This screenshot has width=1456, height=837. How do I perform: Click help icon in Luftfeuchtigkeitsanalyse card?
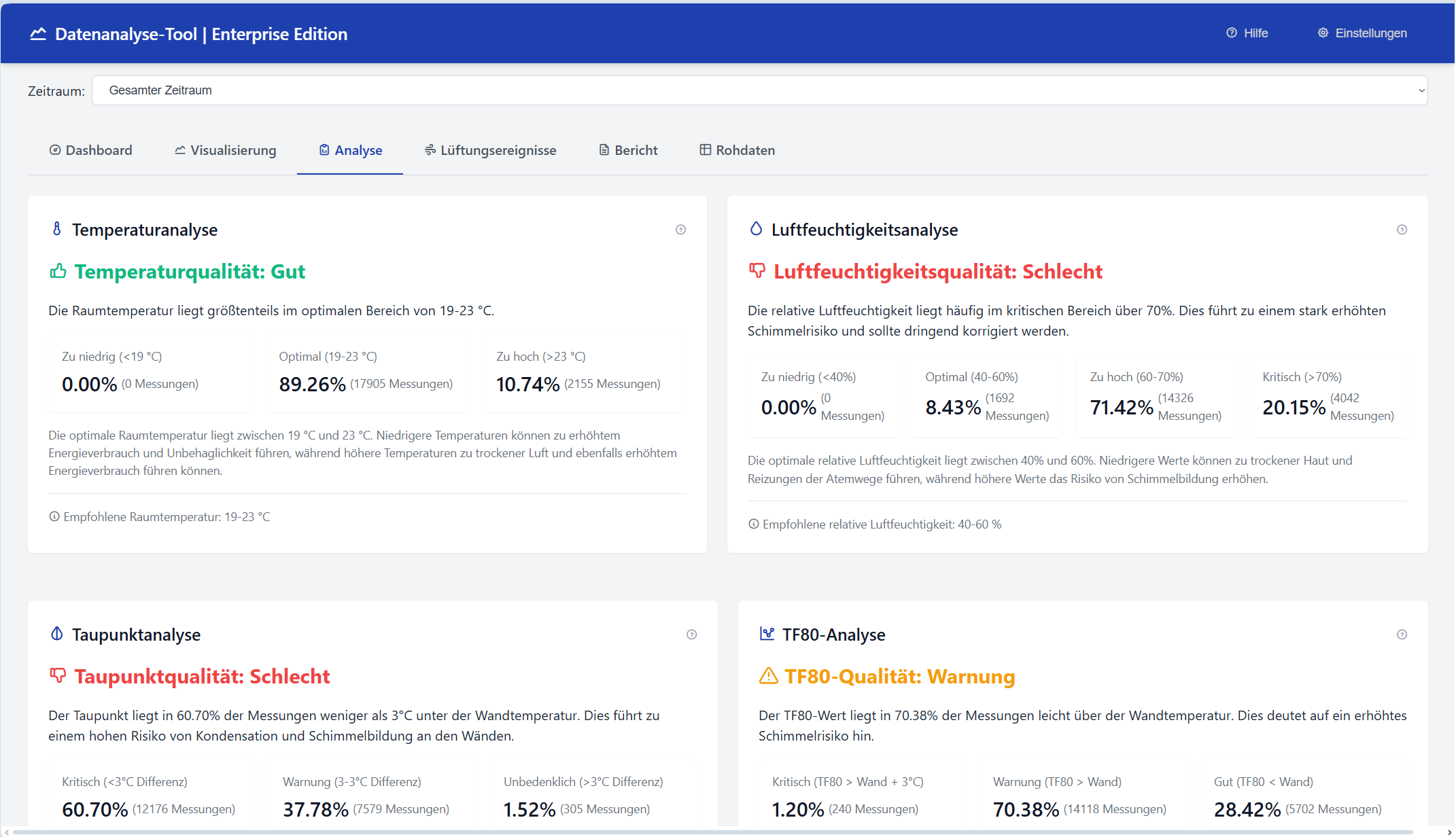tap(1402, 230)
